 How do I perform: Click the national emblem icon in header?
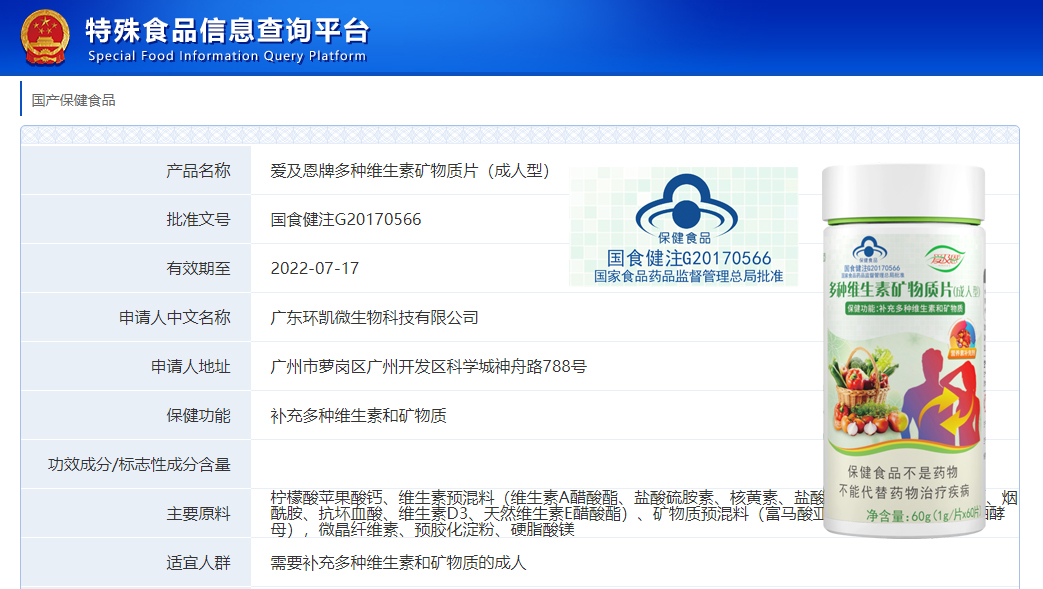tap(46, 37)
